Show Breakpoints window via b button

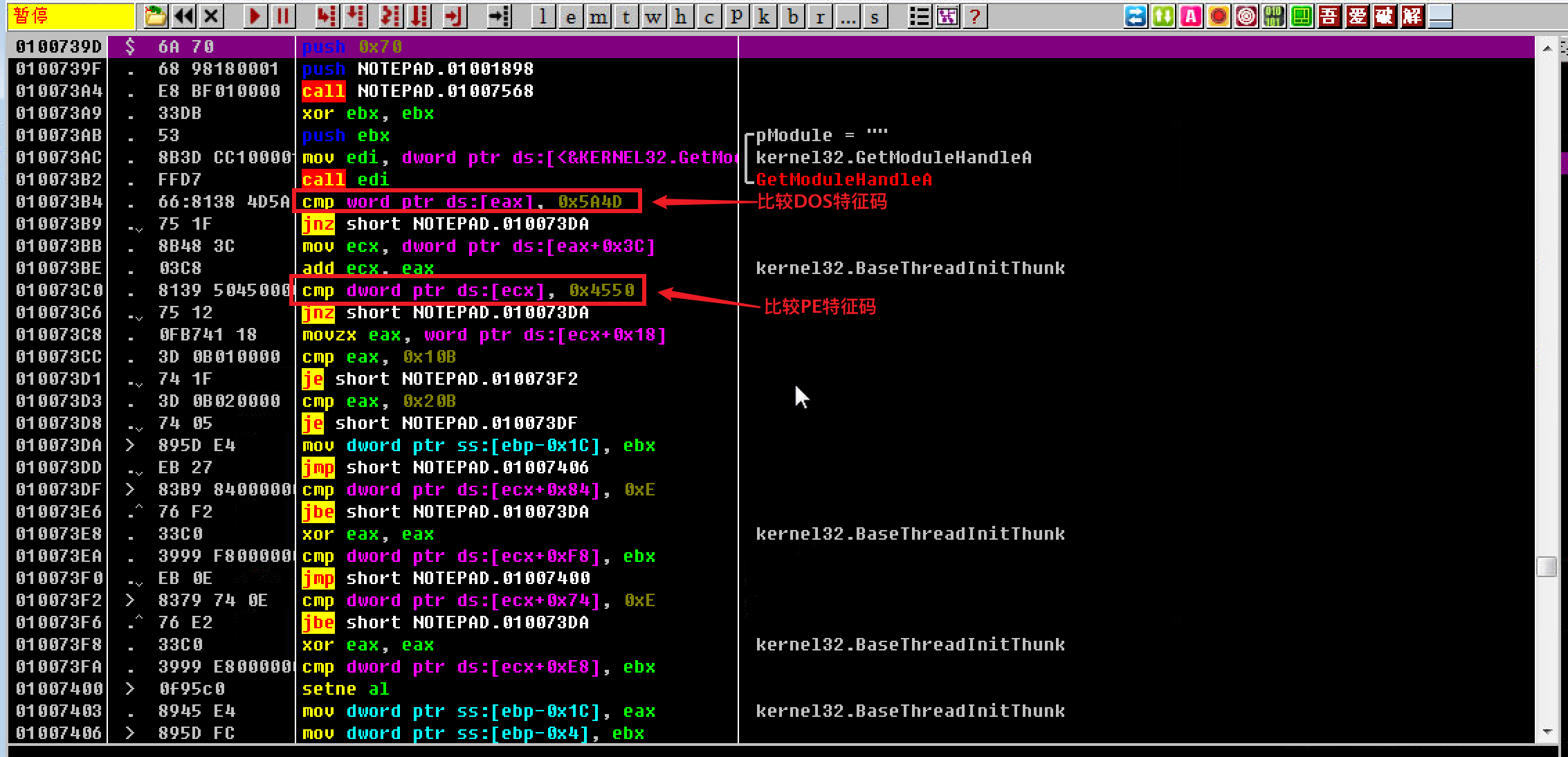(792, 17)
